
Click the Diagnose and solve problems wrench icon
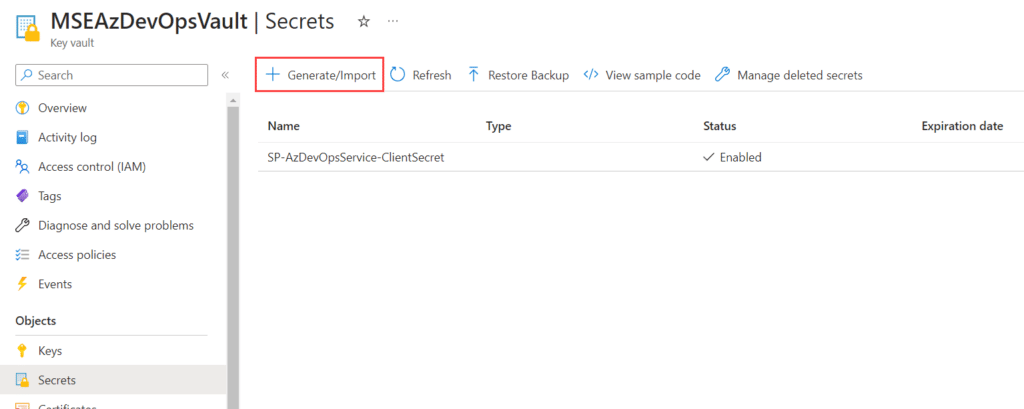coord(22,225)
